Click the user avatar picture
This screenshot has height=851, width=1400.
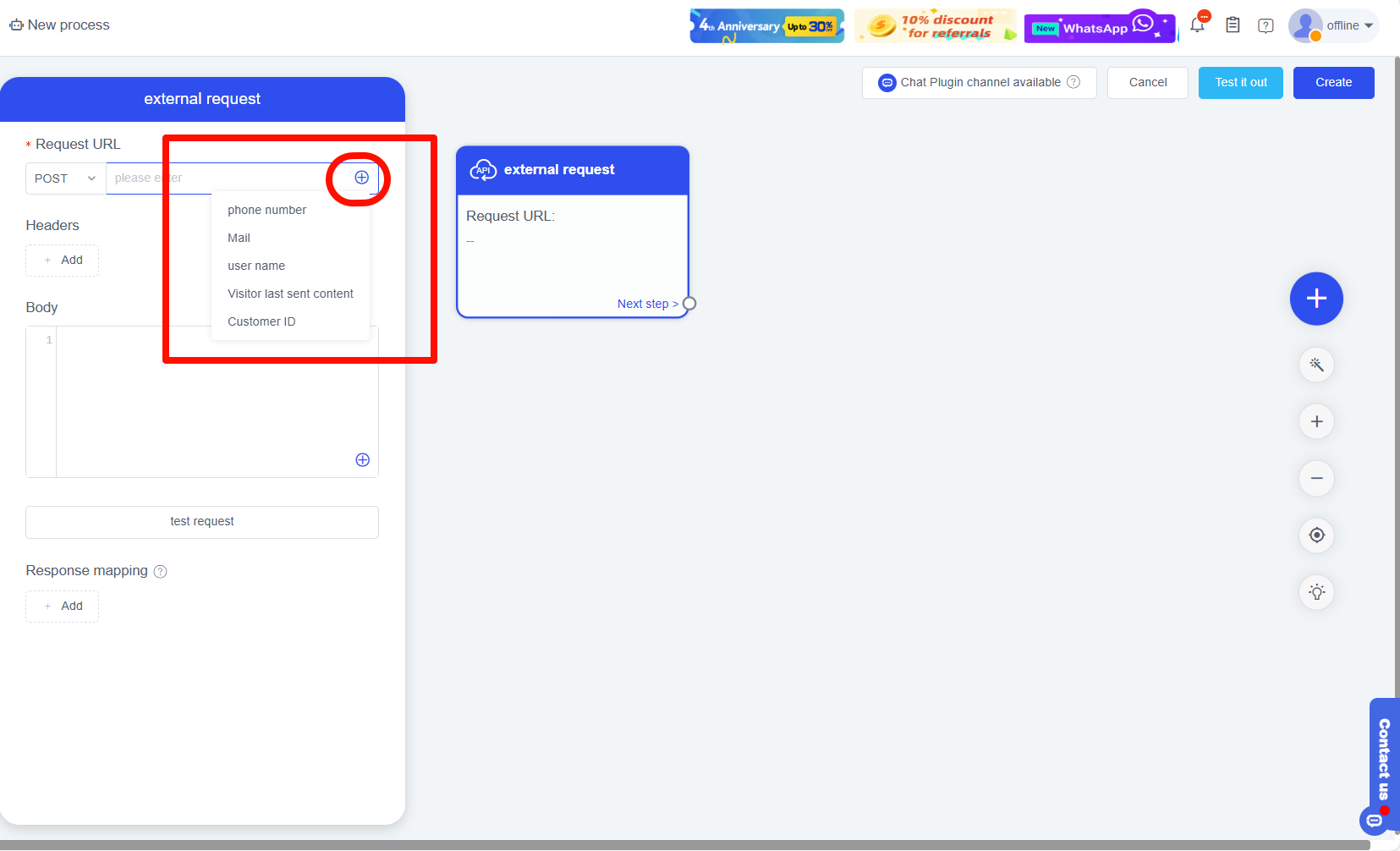(1305, 25)
